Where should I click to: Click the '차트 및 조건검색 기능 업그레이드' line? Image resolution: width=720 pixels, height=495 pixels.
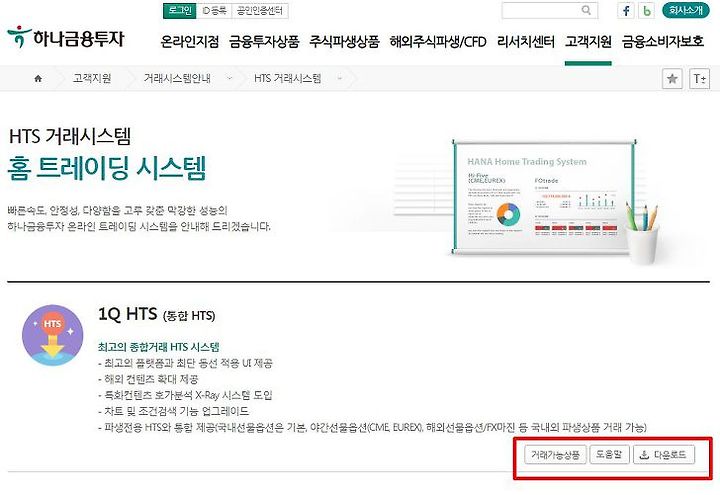tap(174, 411)
